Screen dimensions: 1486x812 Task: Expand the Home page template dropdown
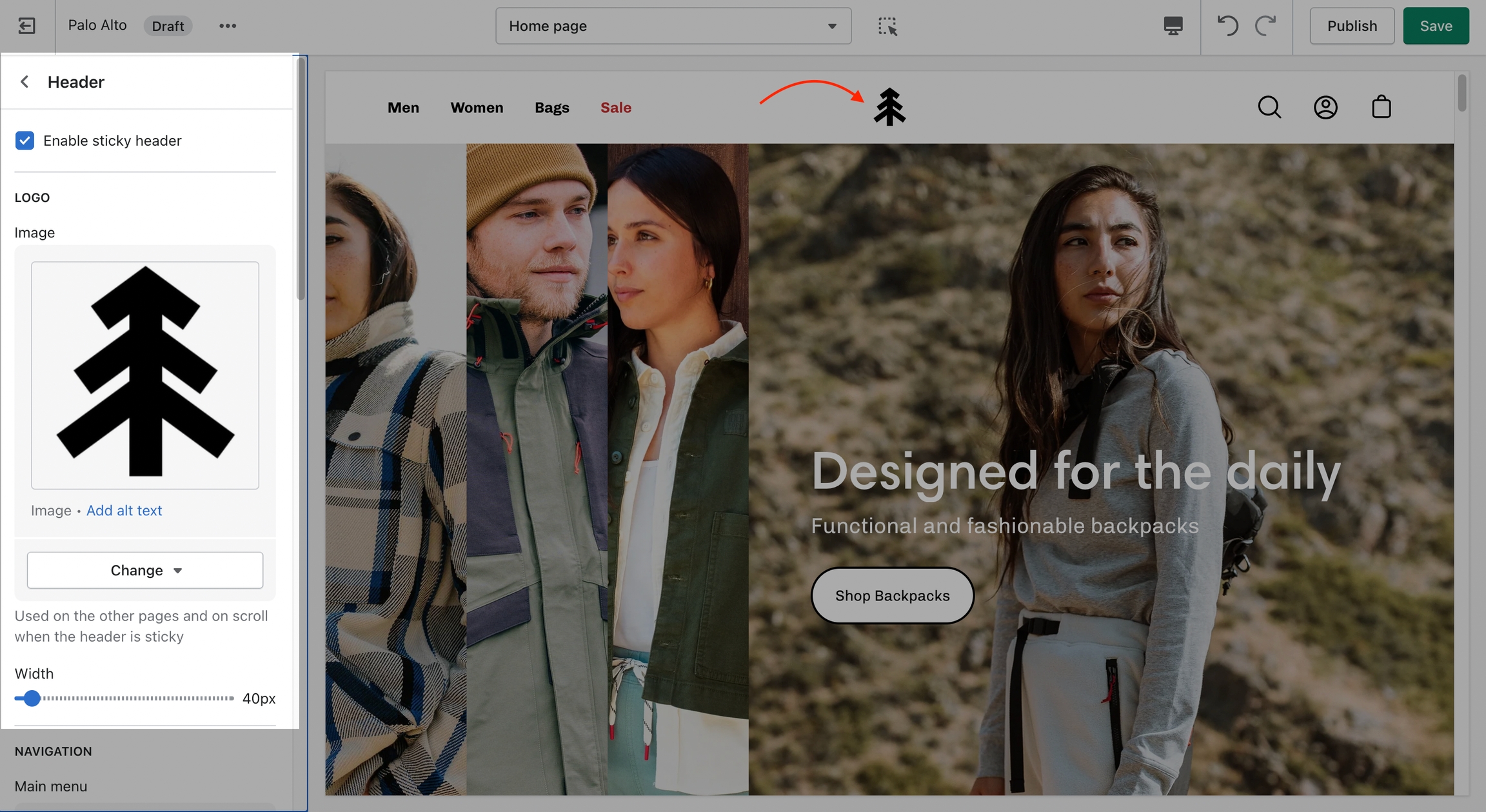point(673,26)
